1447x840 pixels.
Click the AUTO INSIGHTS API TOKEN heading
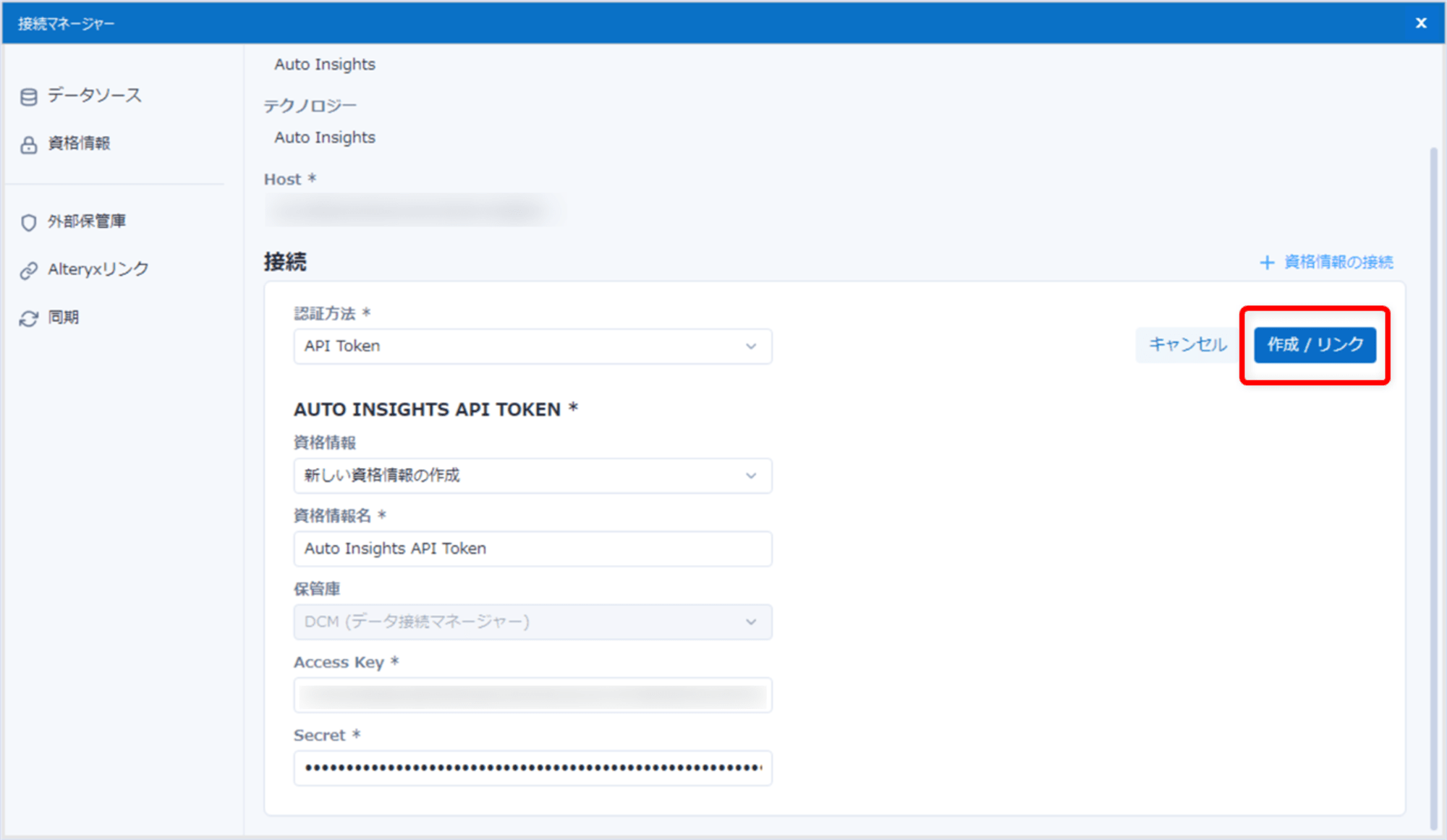point(436,410)
